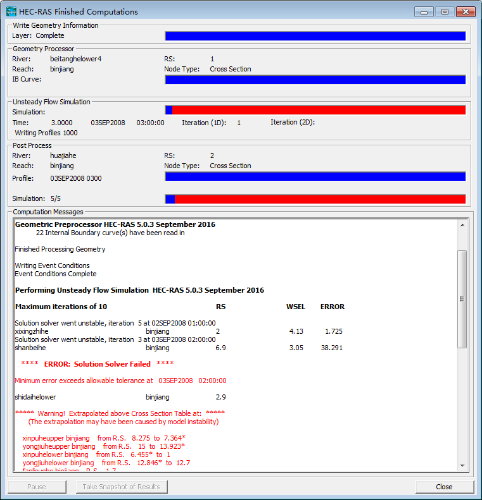
Task: Click the Unsteady Flow Simulation progress bar
Action: [315, 110]
